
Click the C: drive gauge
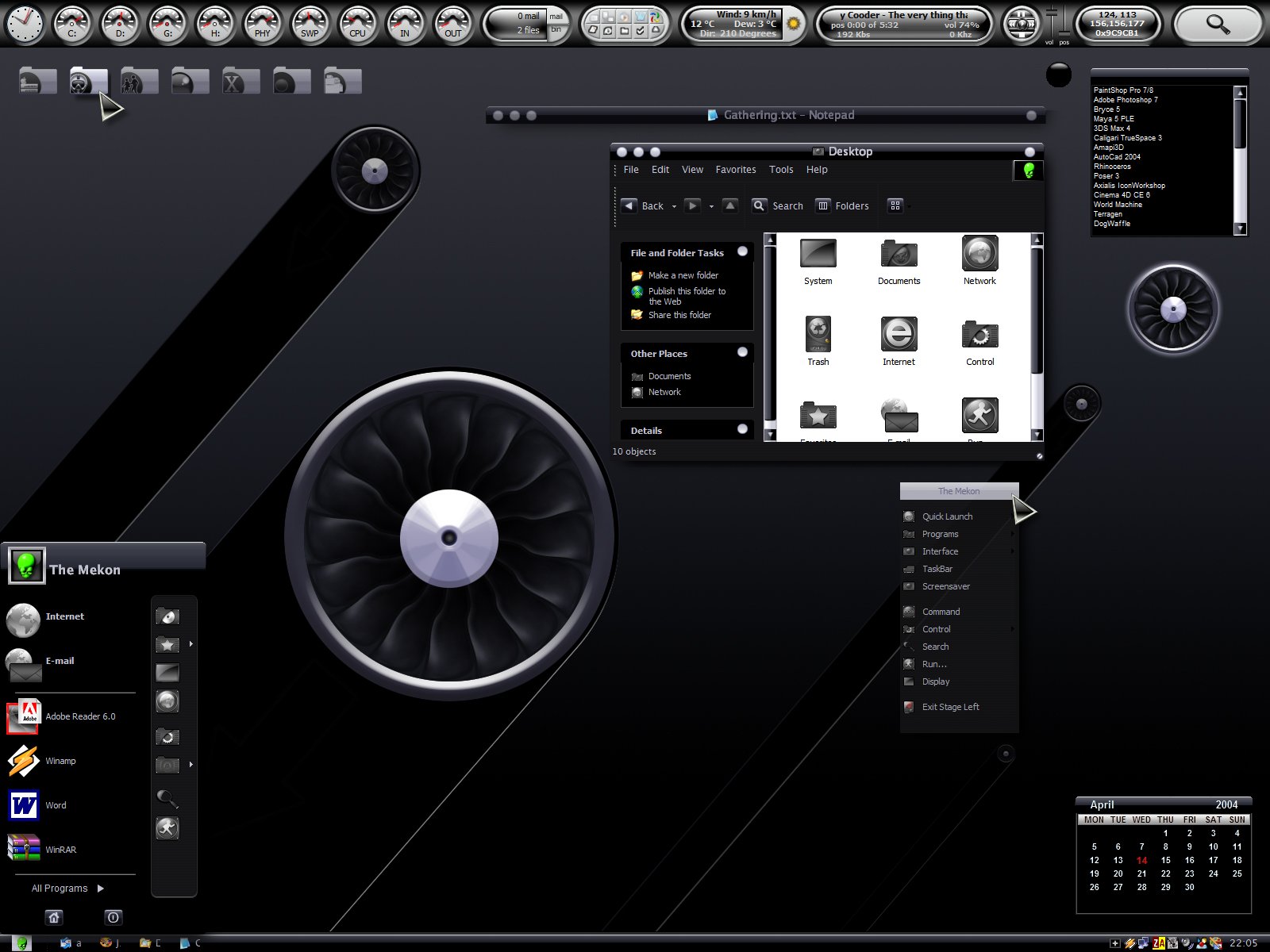click(71, 23)
